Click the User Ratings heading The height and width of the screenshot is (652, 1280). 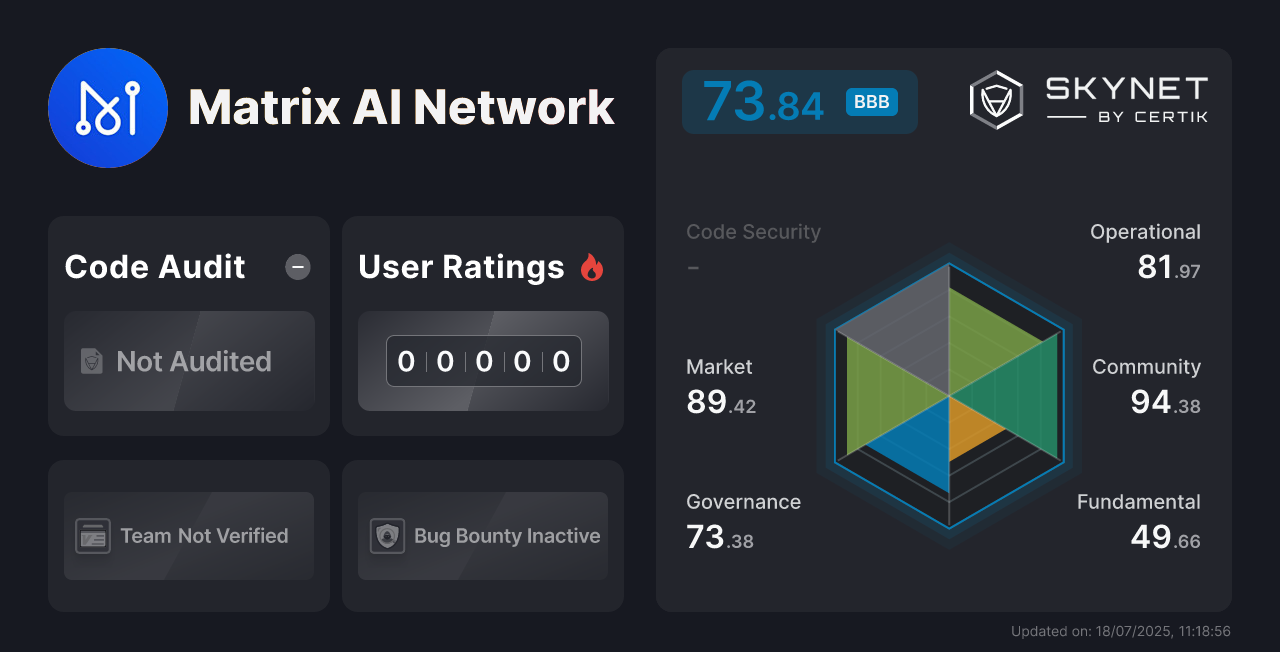[x=461, y=267]
